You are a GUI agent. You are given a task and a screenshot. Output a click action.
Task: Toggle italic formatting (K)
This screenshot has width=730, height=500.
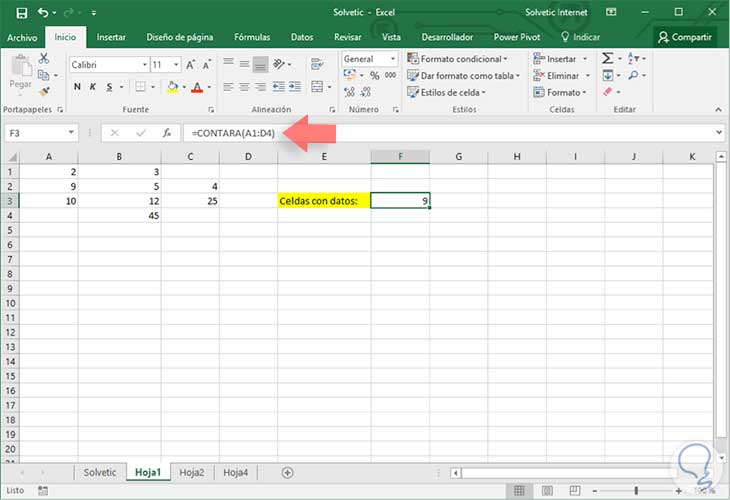tap(93, 87)
